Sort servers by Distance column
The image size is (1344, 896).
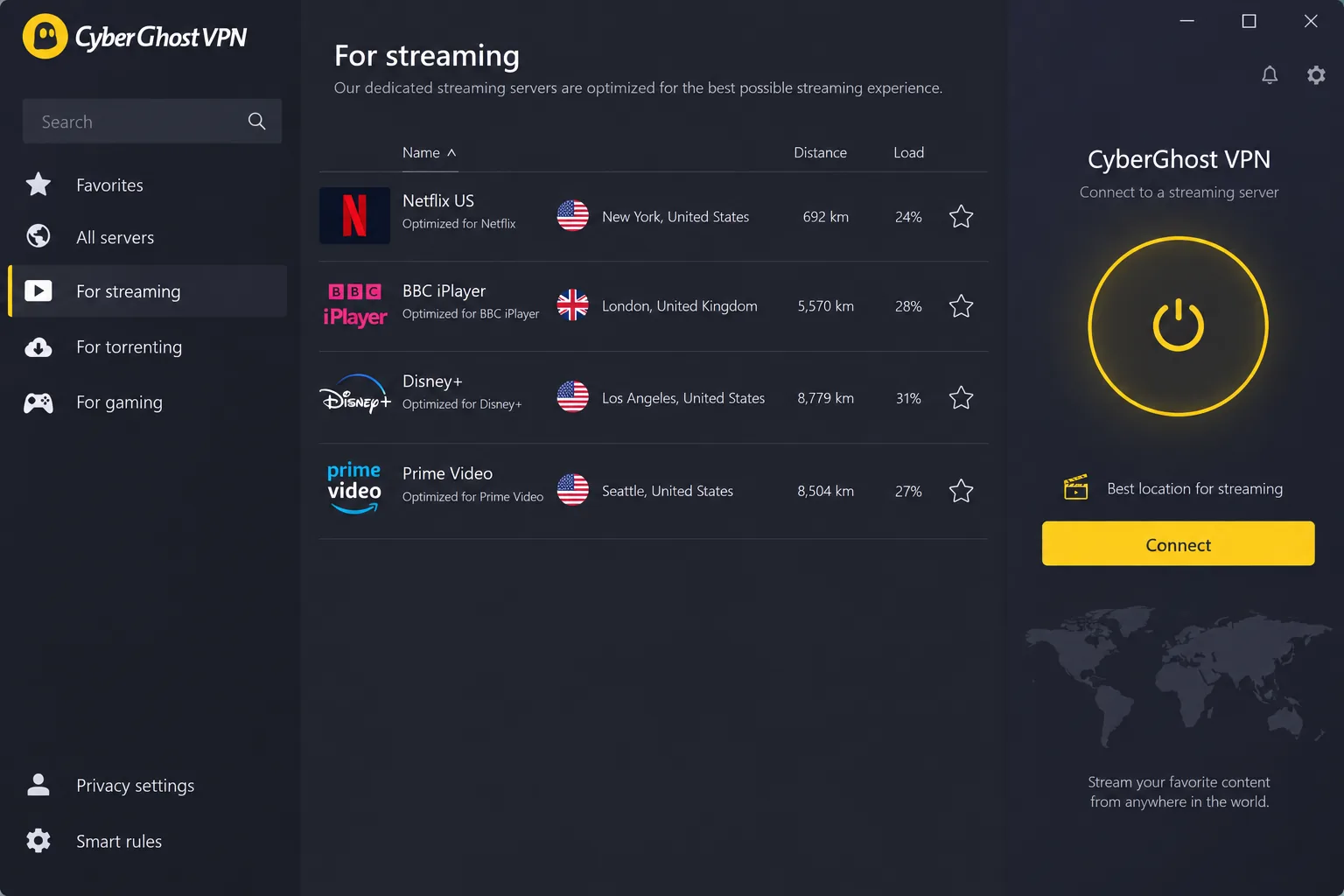tap(820, 152)
